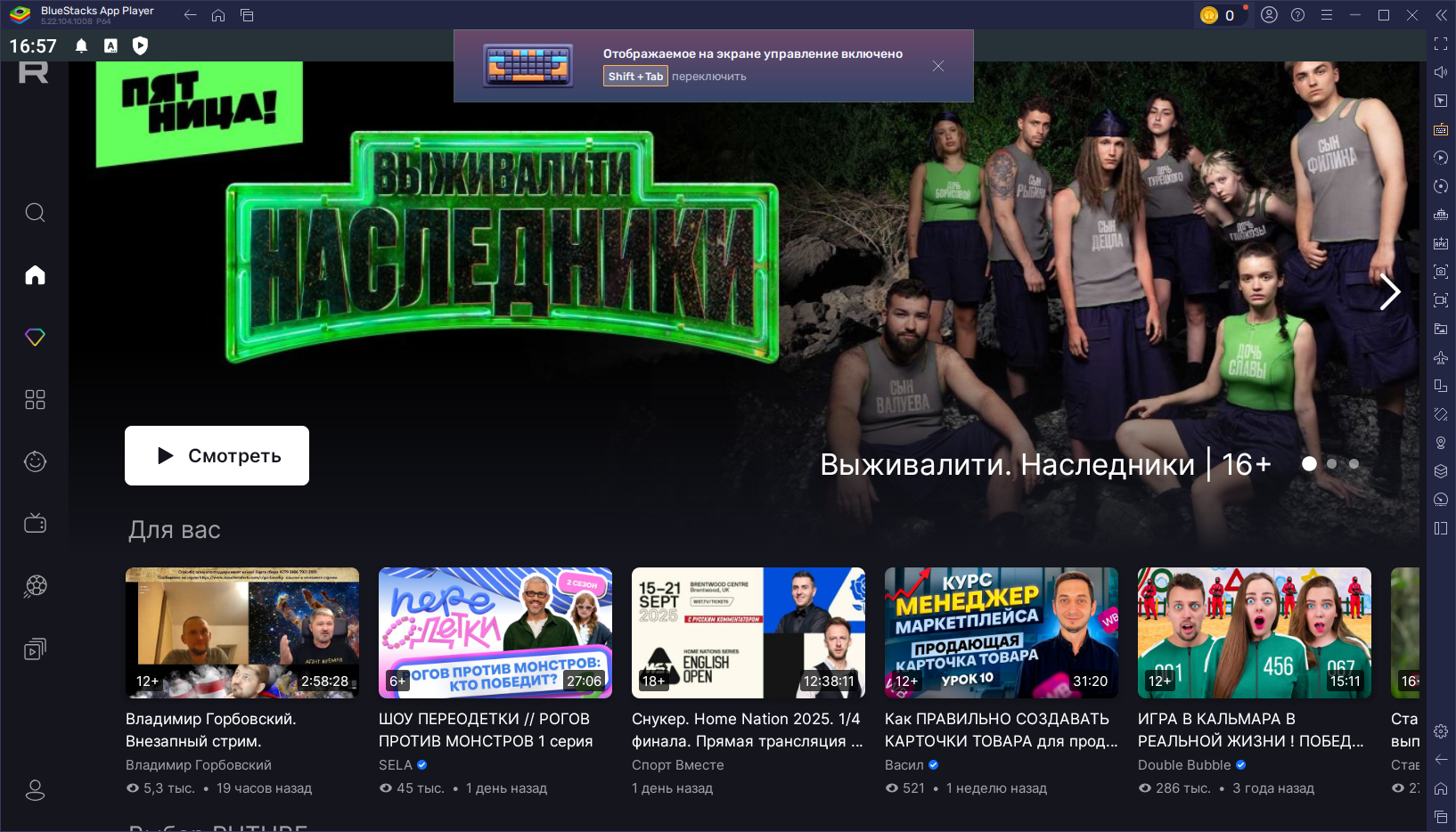Open Владимир Горбовский channel name link
The width and height of the screenshot is (1456, 832).
(x=199, y=765)
